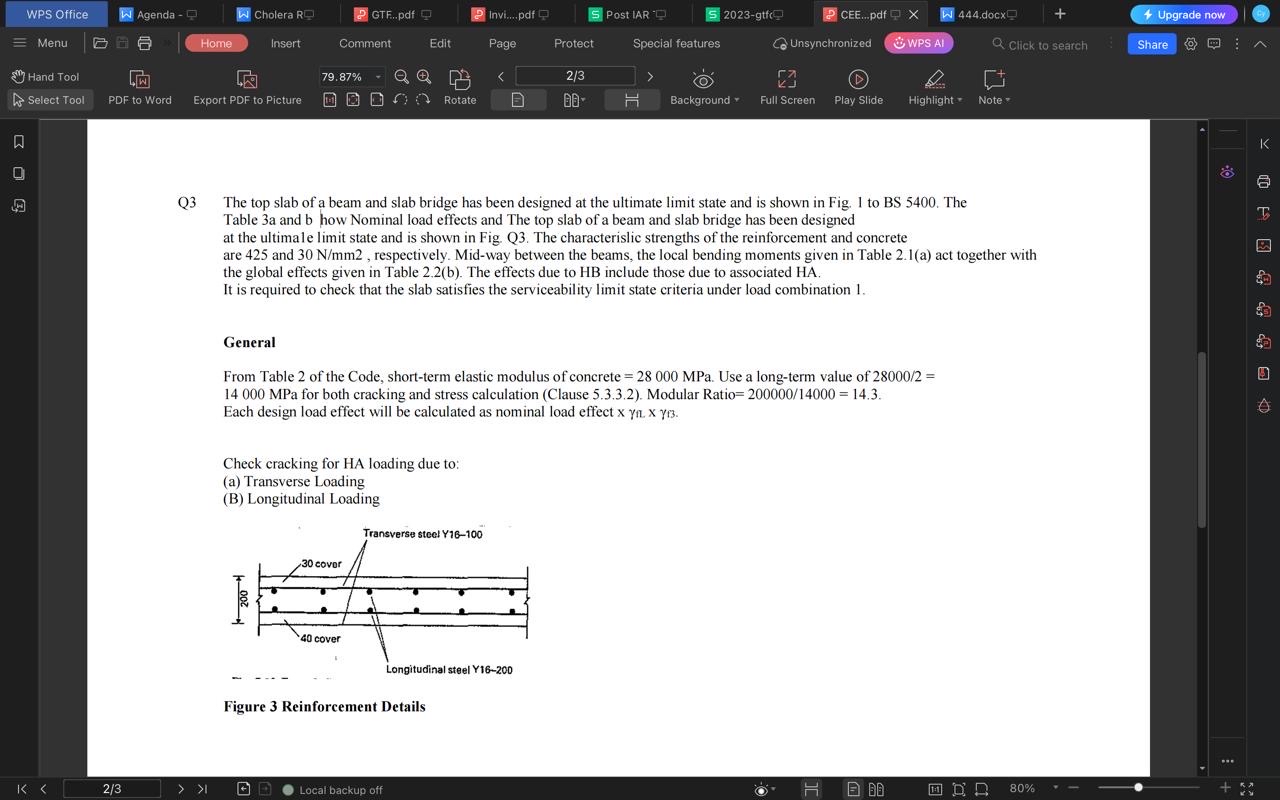The width and height of the screenshot is (1280, 800).
Task: Zoom in with the magnifier plus icon
Action: (x=423, y=76)
